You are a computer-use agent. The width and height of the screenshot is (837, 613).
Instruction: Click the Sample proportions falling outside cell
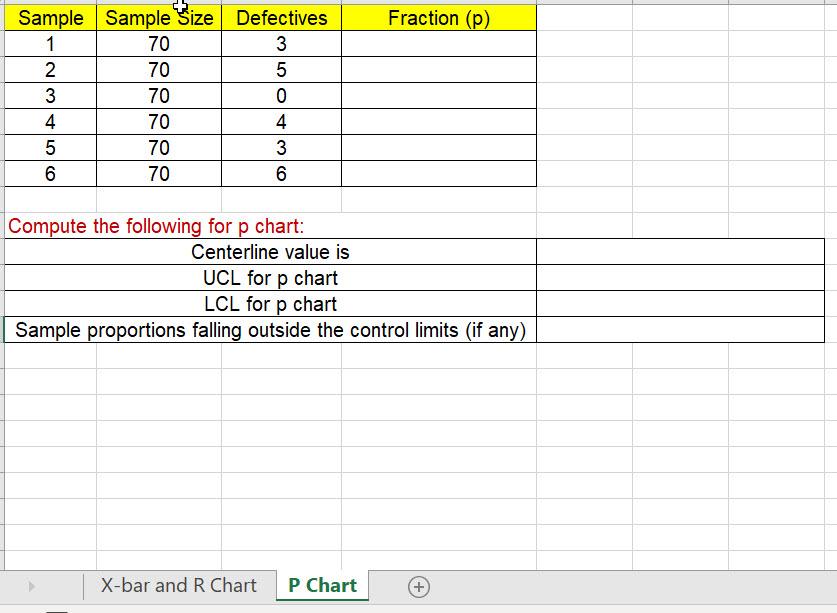pos(270,330)
